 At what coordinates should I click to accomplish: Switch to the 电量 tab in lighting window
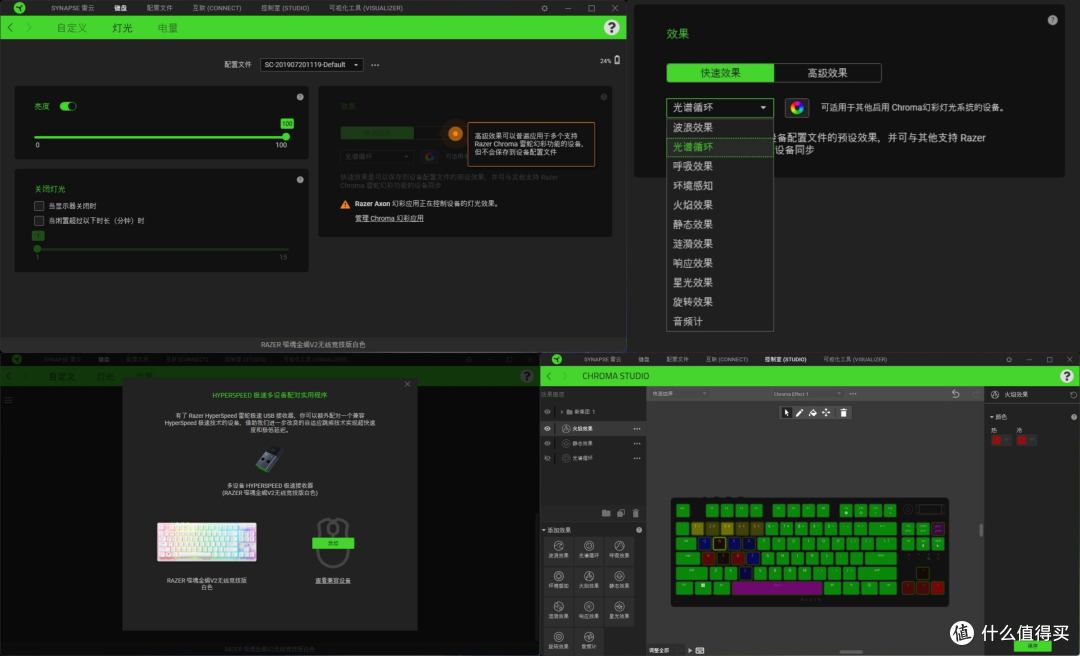tap(167, 28)
